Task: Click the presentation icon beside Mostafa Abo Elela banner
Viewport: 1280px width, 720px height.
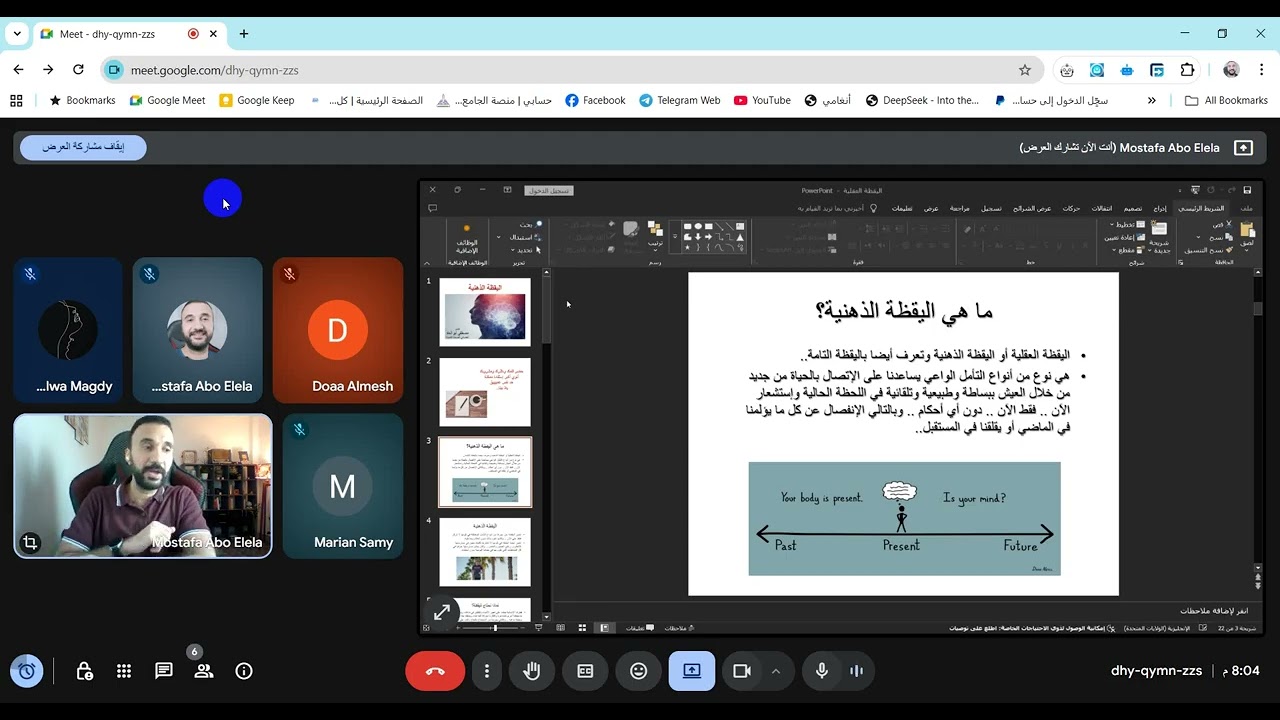Action: click(x=1243, y=147)
